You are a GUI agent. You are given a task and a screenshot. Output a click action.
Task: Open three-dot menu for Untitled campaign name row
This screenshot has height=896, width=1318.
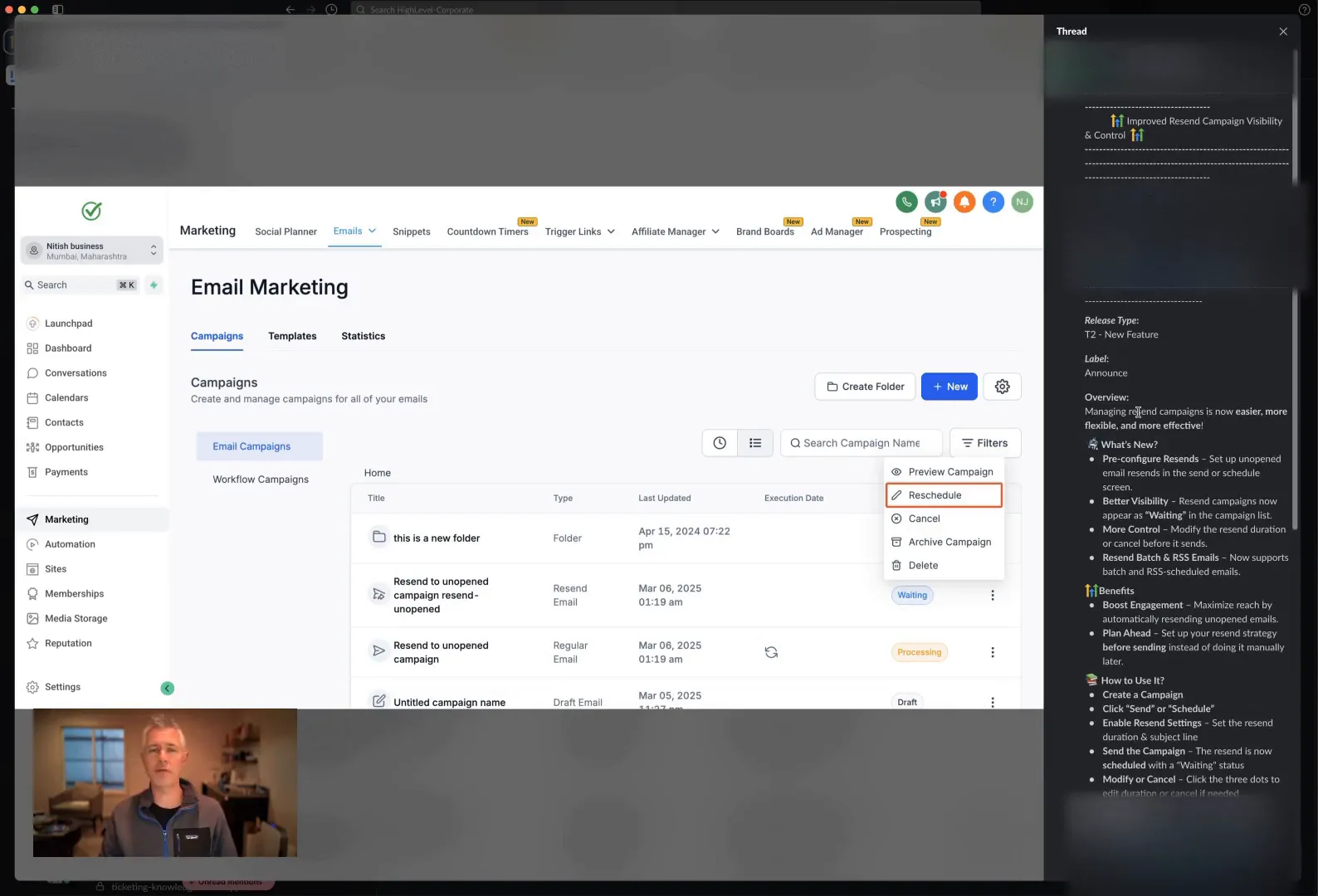(x=993, y=702)
